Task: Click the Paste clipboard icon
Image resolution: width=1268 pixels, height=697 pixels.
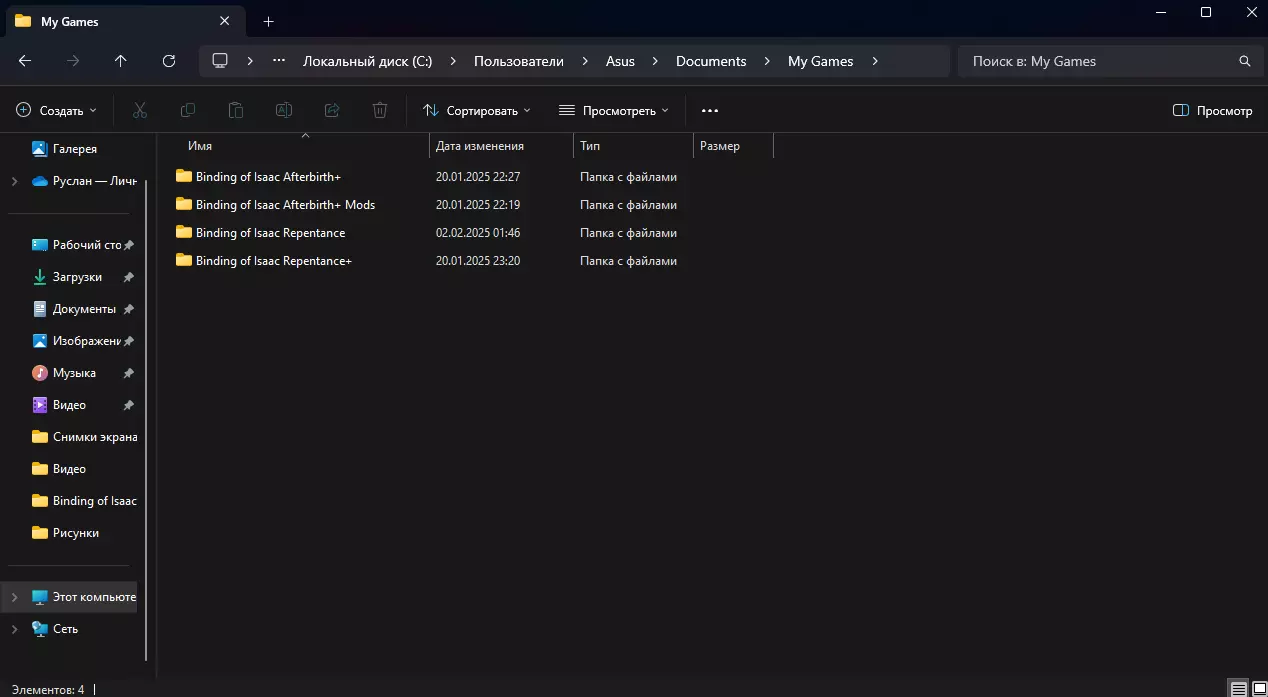Action: tap(236, 110)
